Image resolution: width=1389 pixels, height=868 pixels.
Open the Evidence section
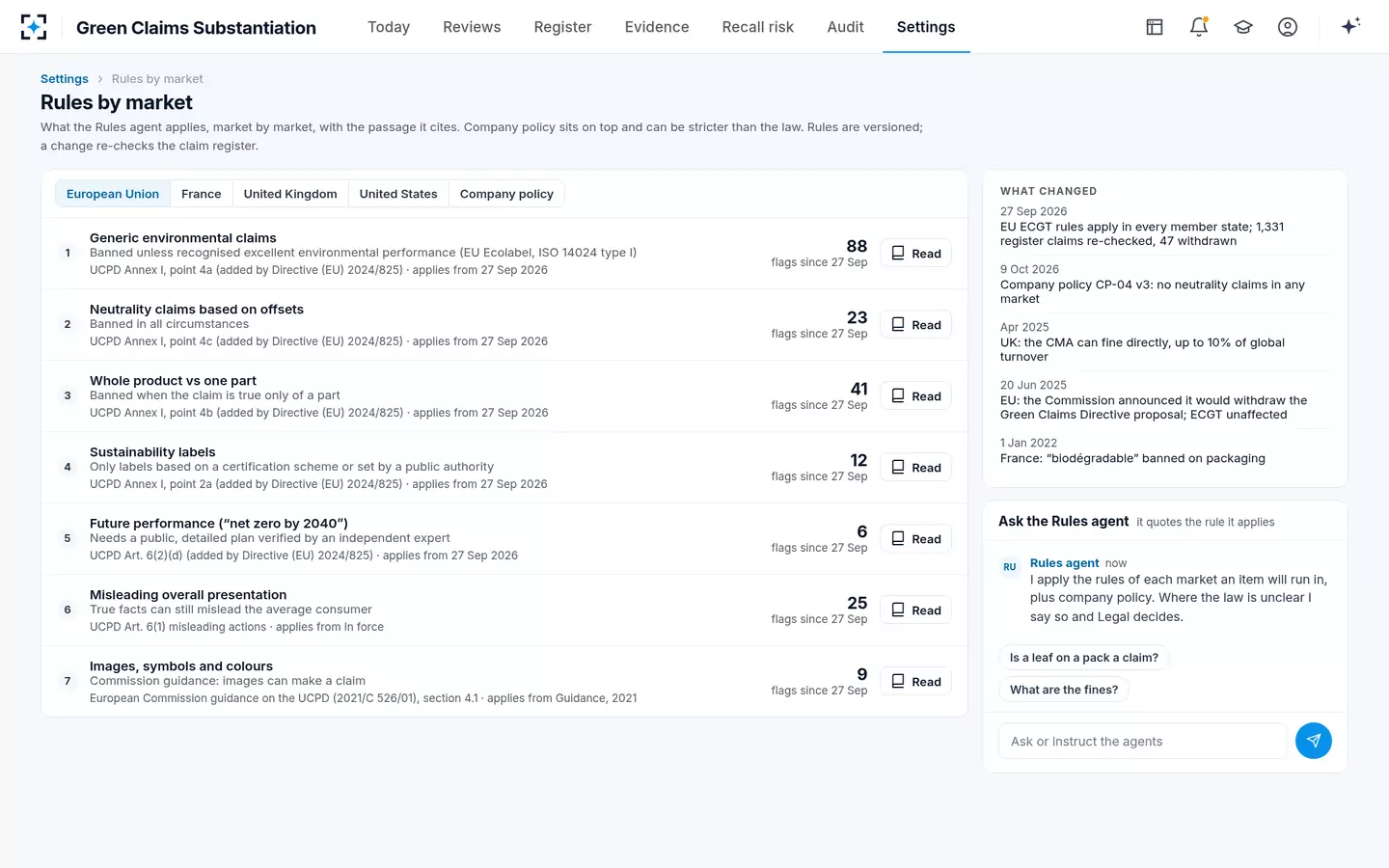tap(657, 27)
